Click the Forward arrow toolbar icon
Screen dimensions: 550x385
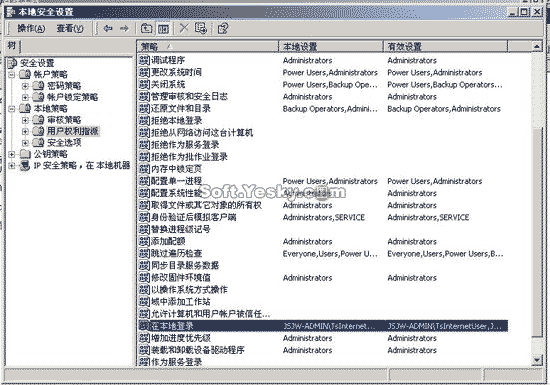pyautogui.click(x=124, y=28)
